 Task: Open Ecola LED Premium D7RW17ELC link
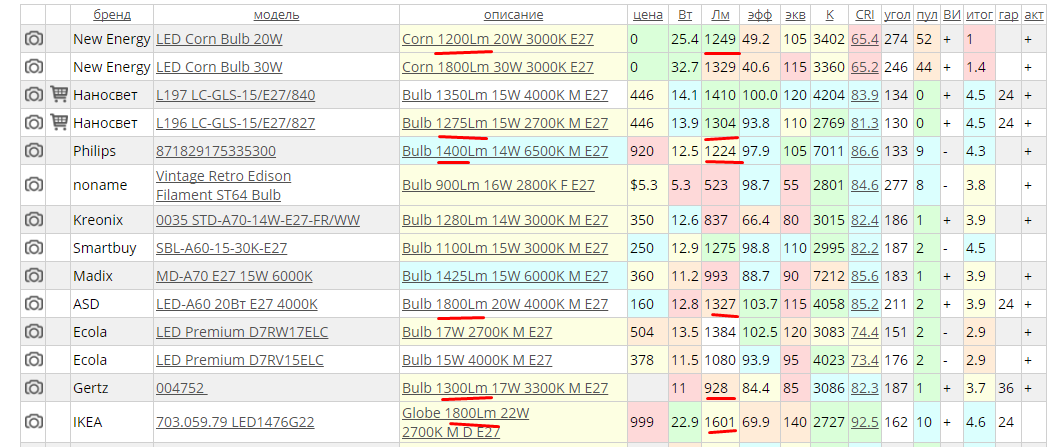coord(240,332)
